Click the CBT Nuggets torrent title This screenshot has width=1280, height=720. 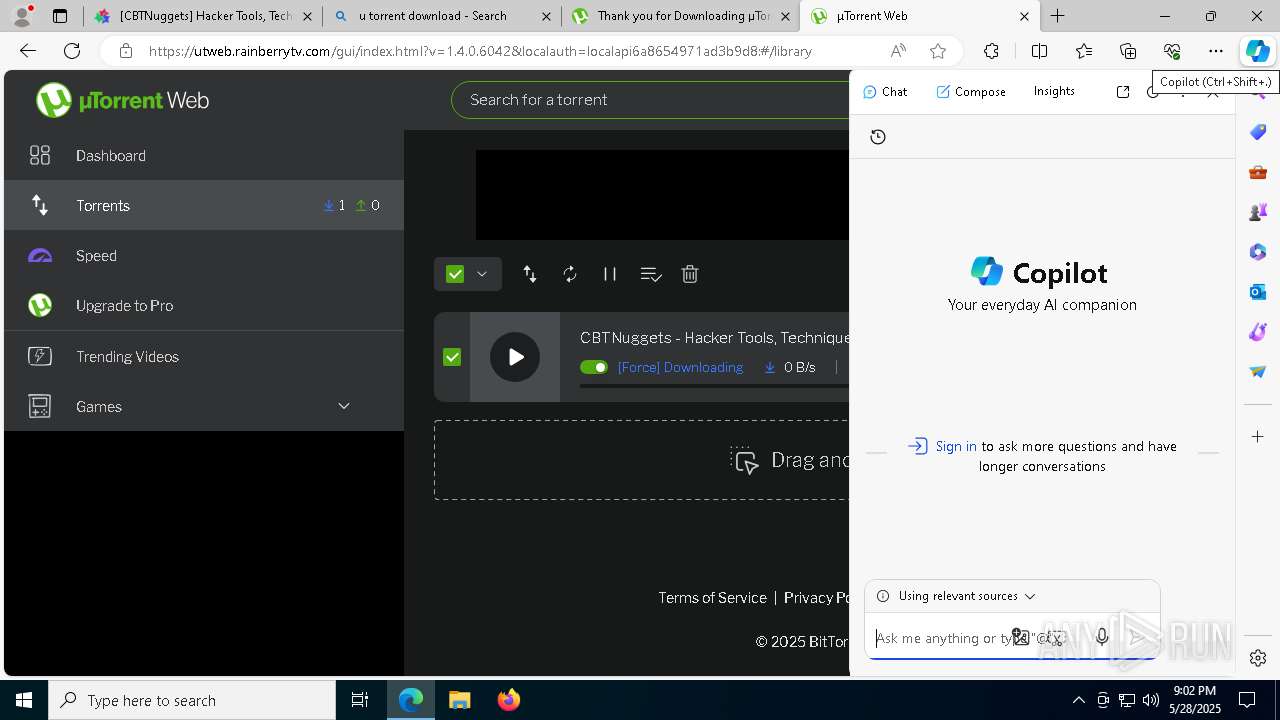(x=714, y=338)
